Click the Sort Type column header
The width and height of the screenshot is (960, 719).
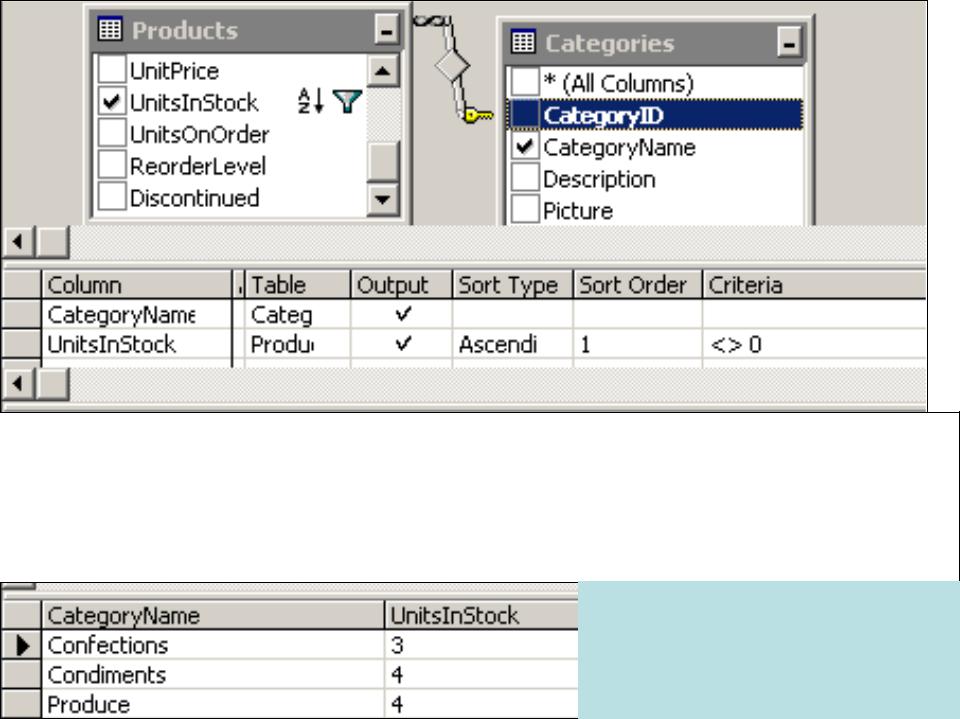(x=512, y=285)
